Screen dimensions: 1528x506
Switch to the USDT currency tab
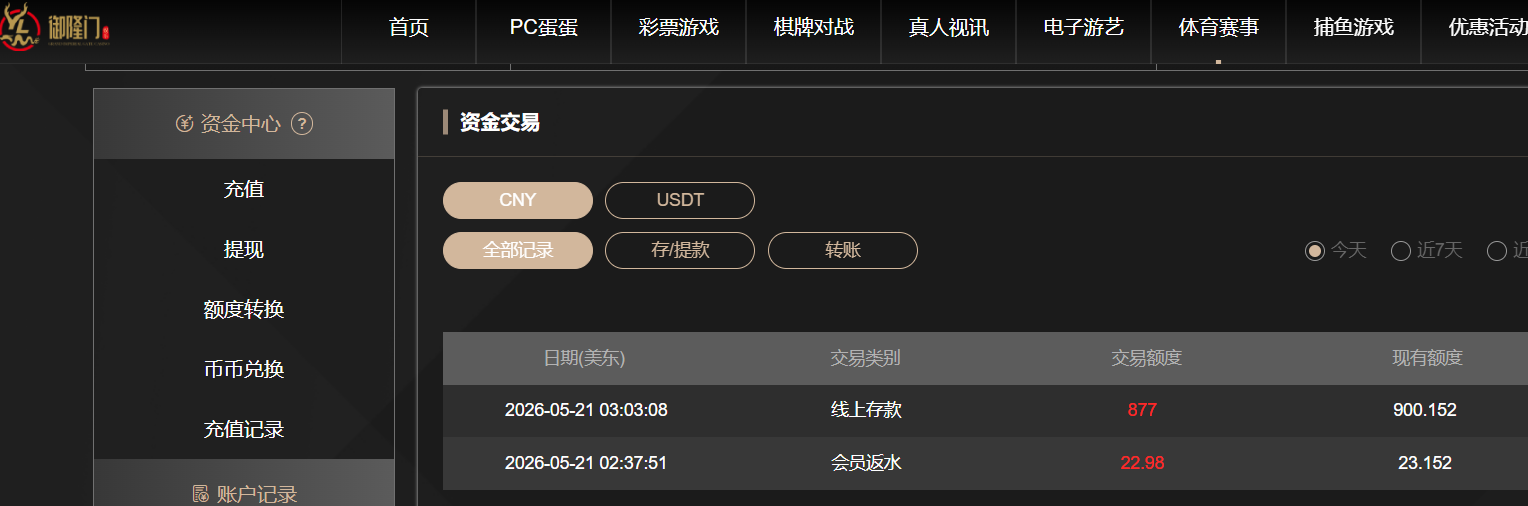tap(680, 200)
